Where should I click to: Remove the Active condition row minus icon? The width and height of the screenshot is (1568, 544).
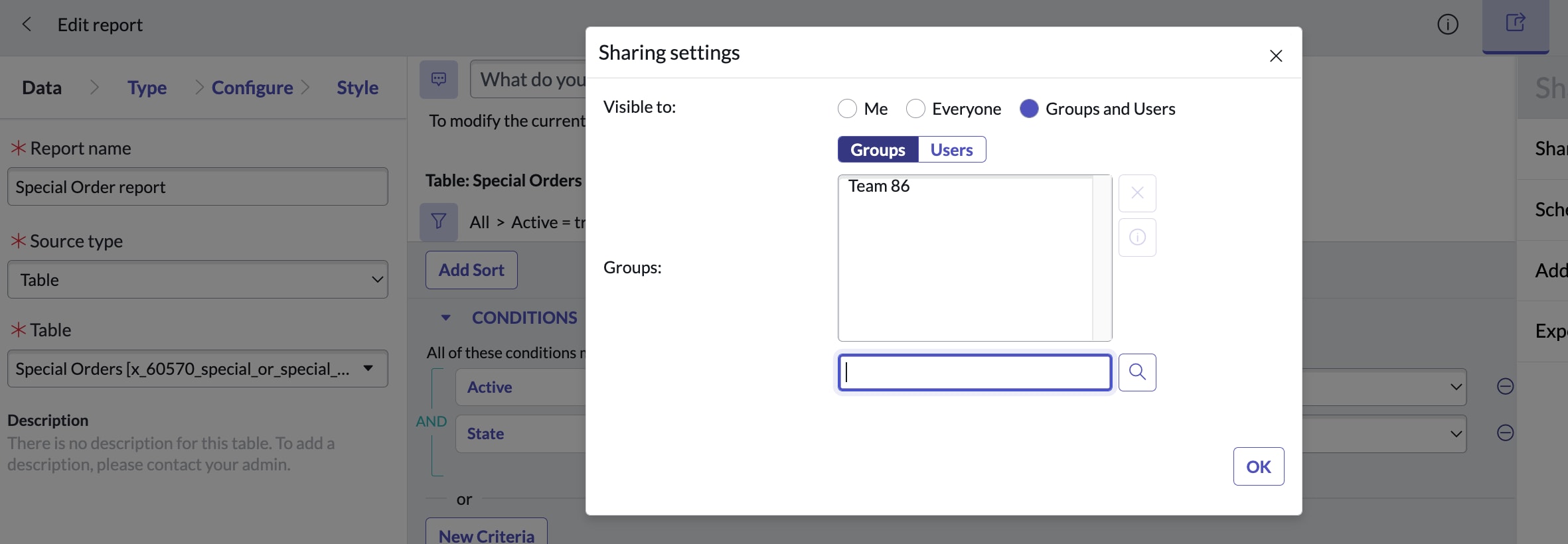pyautogui.click(x=1505, y=386)
